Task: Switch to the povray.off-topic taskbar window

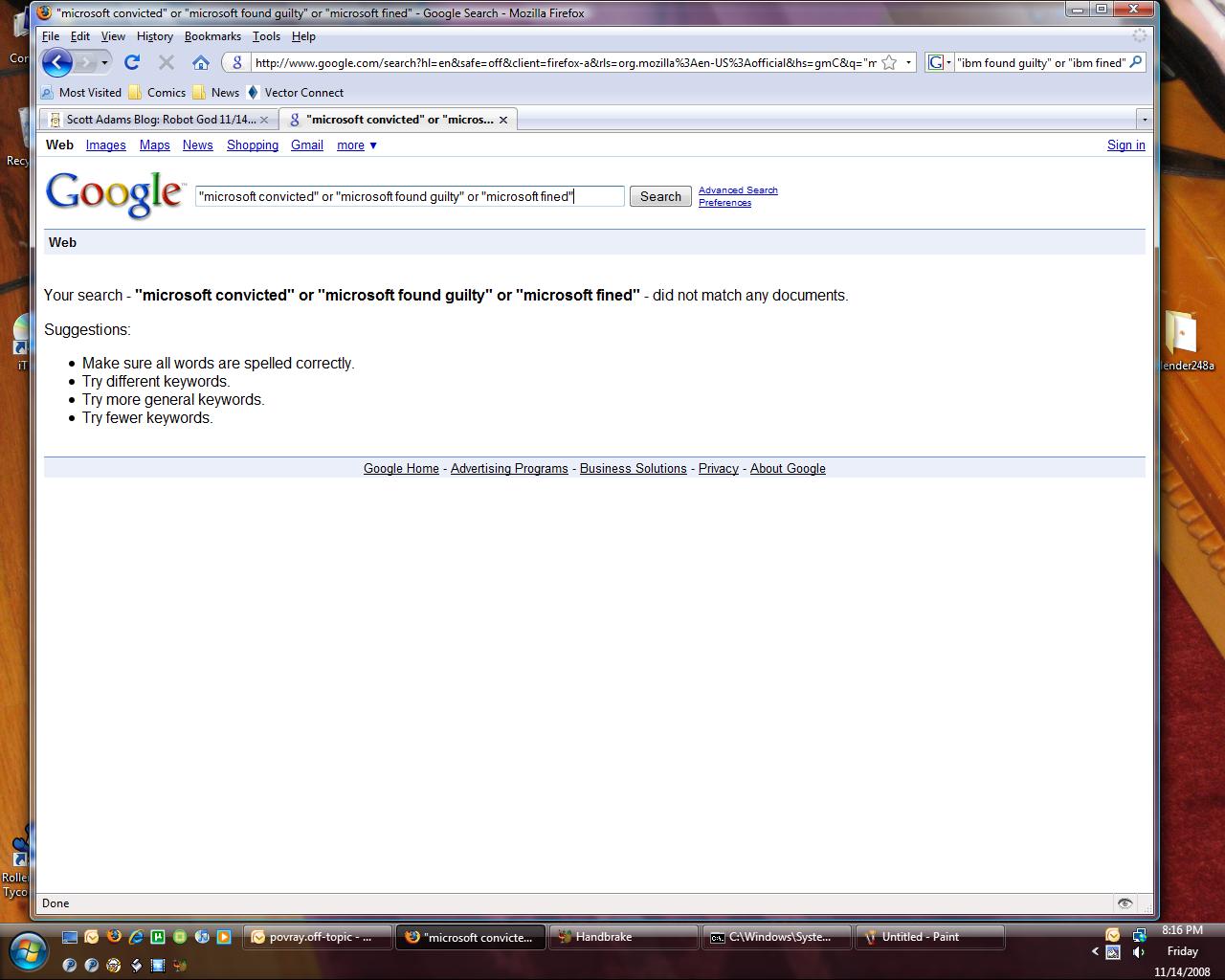Action: click(318, 937)
